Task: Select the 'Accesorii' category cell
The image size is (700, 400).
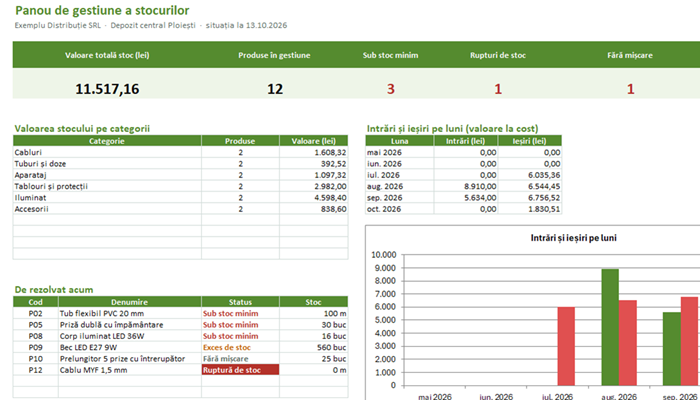Action: [x=107, y=209]
